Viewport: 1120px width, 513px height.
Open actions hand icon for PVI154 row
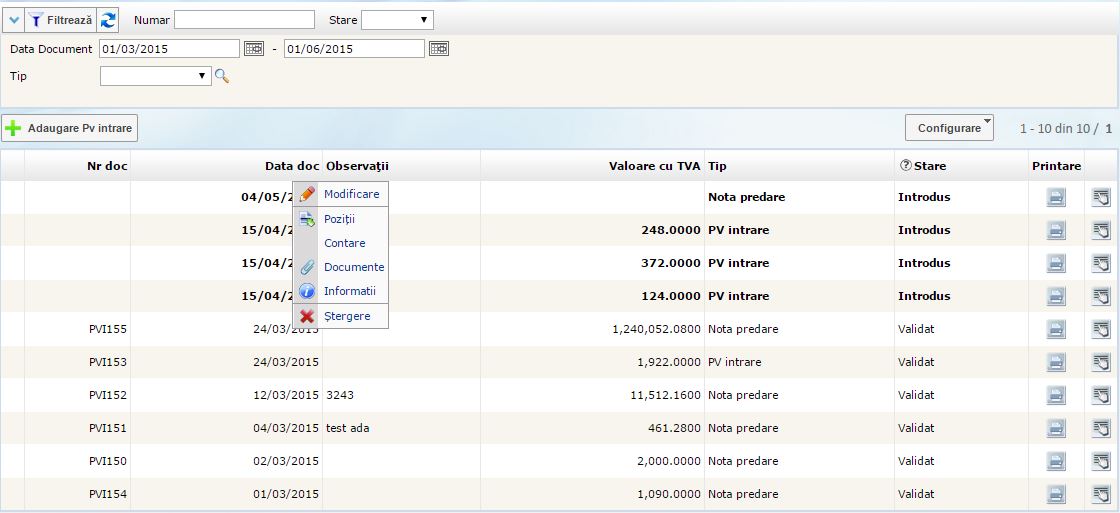[x=1101, y=494]
